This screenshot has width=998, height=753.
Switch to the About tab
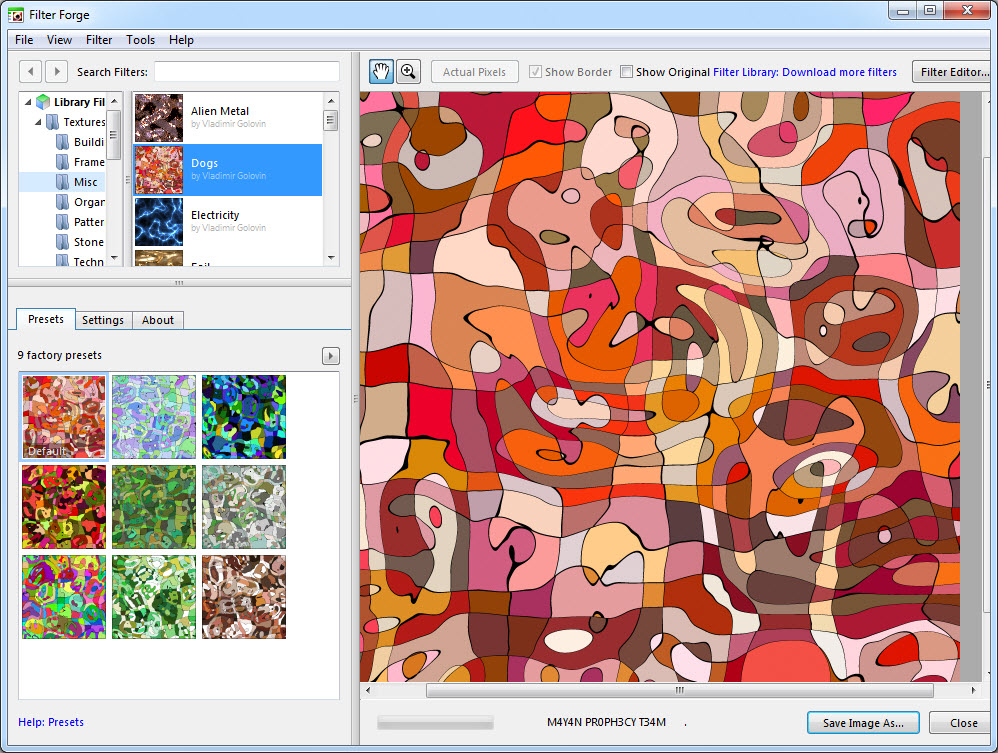(x=157, y=320)
